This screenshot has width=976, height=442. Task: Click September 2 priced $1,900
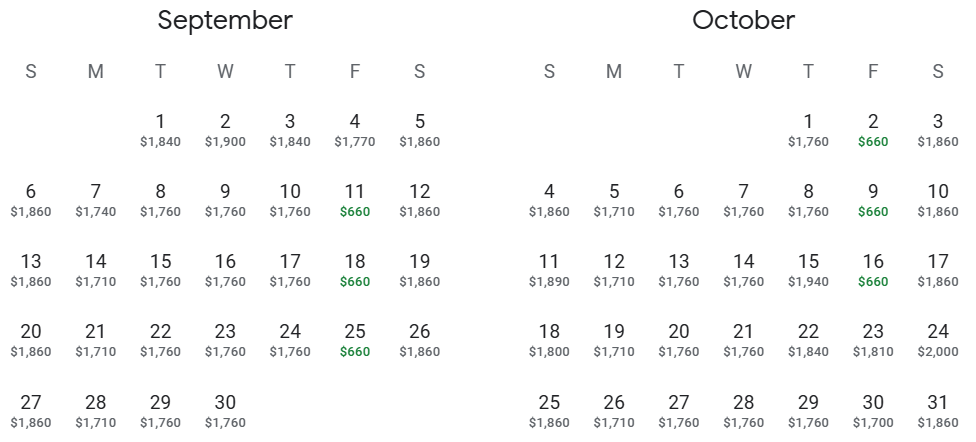225,129
